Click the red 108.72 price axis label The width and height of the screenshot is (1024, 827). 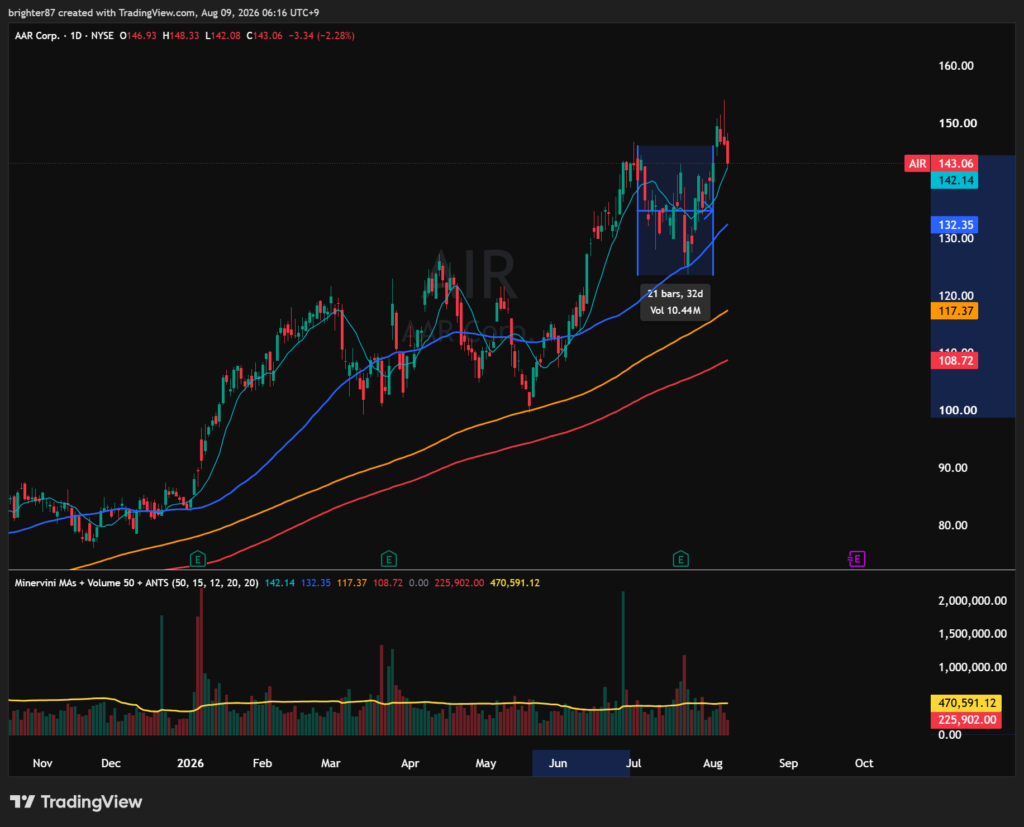coord(955,361)
